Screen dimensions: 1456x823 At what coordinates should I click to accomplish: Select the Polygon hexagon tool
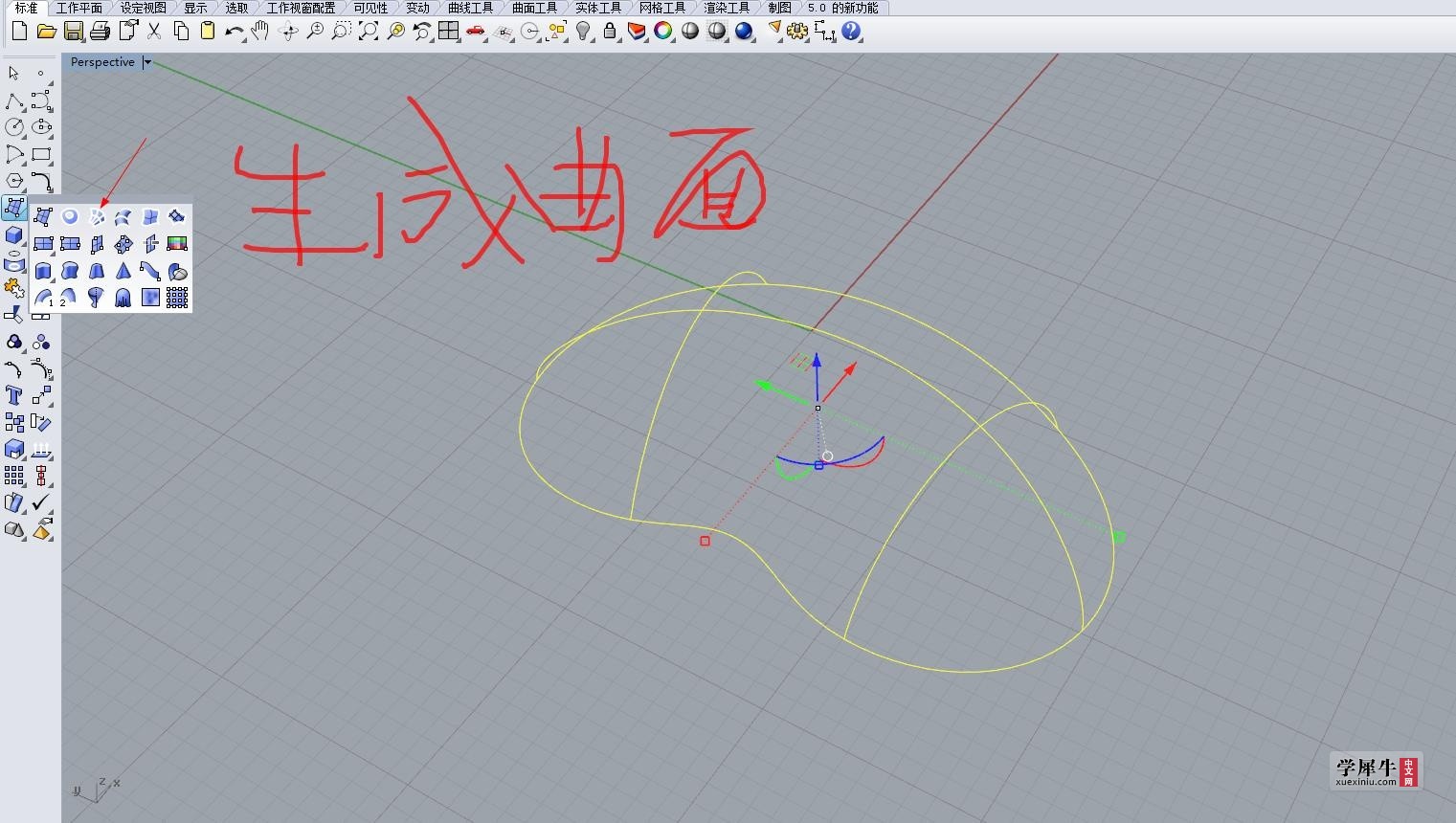pos(14,181)
